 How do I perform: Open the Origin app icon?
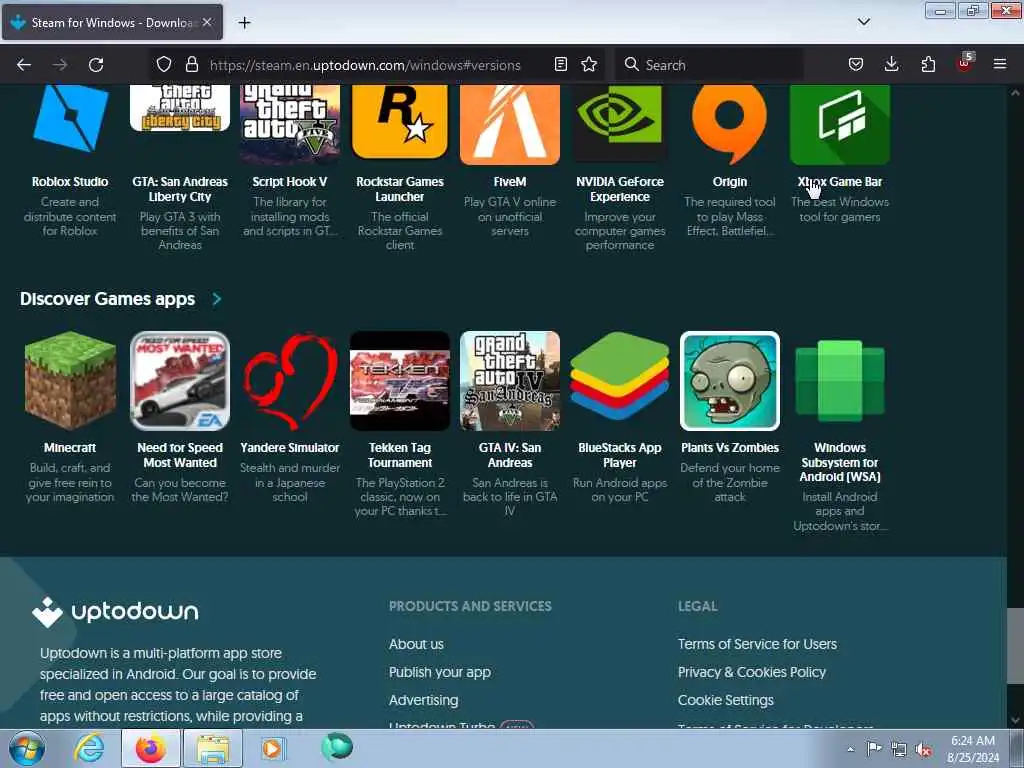point(729,124)
